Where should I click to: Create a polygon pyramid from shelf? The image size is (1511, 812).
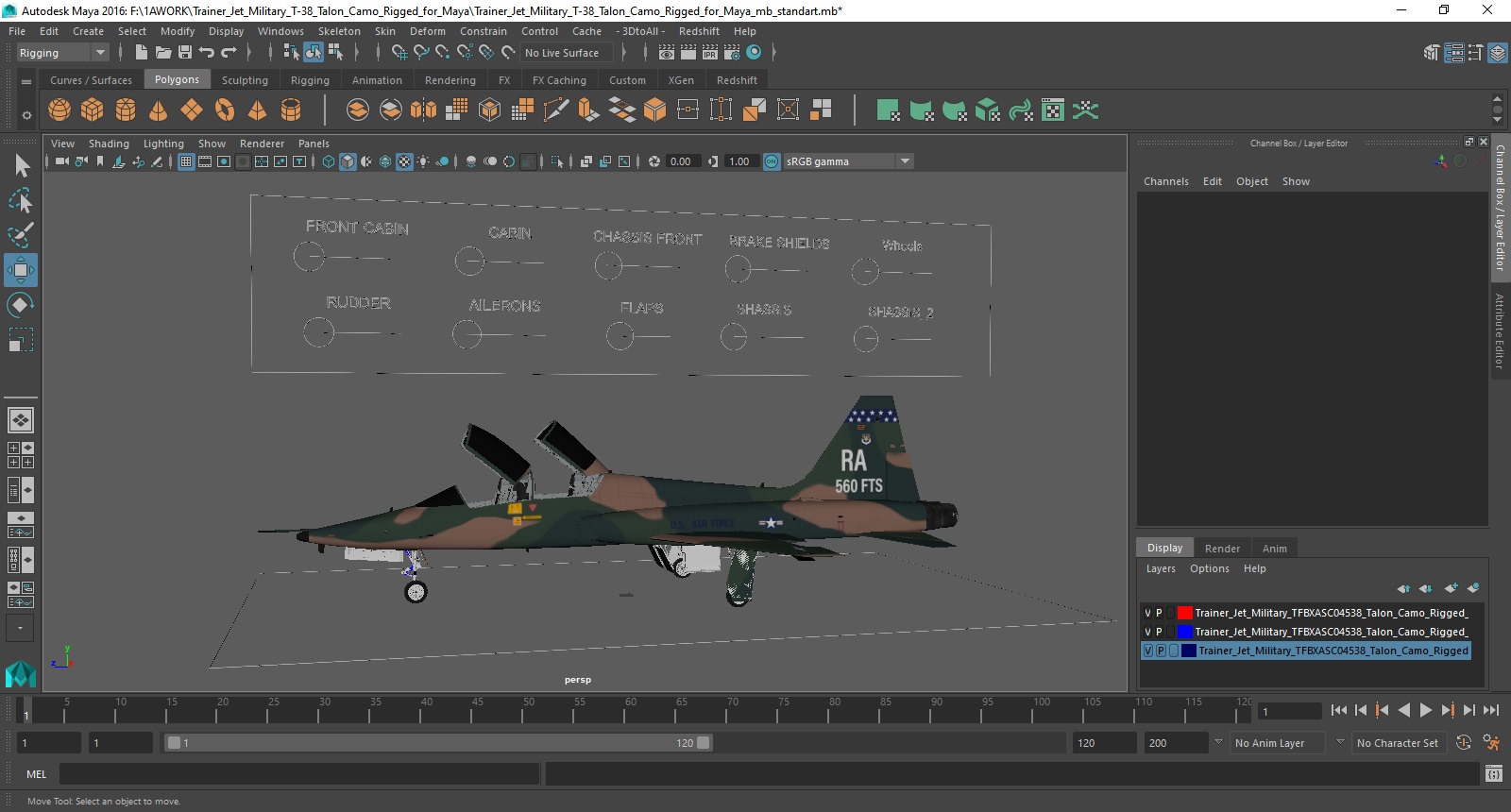(x=258, y=110)
